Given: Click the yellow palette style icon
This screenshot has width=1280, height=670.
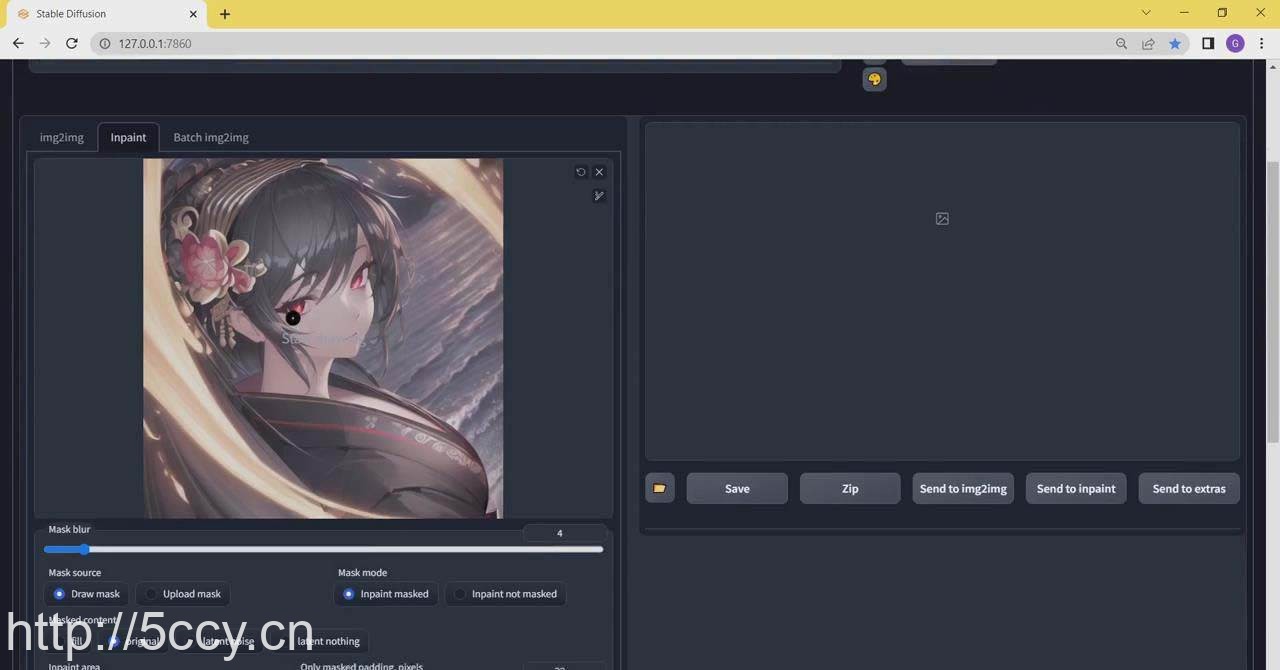Looking at the screenshot, I should click(874, 80).
